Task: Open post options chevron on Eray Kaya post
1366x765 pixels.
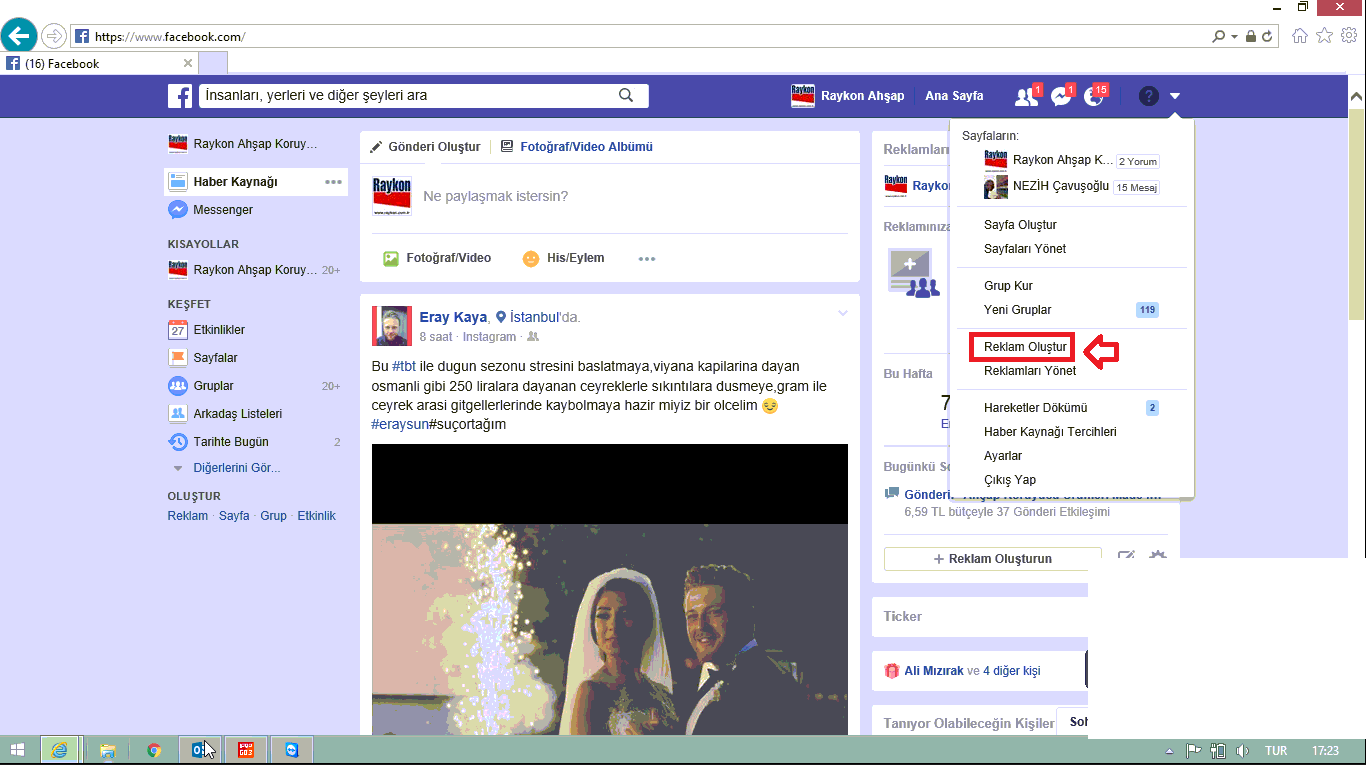Action: (x=842, y=314)
